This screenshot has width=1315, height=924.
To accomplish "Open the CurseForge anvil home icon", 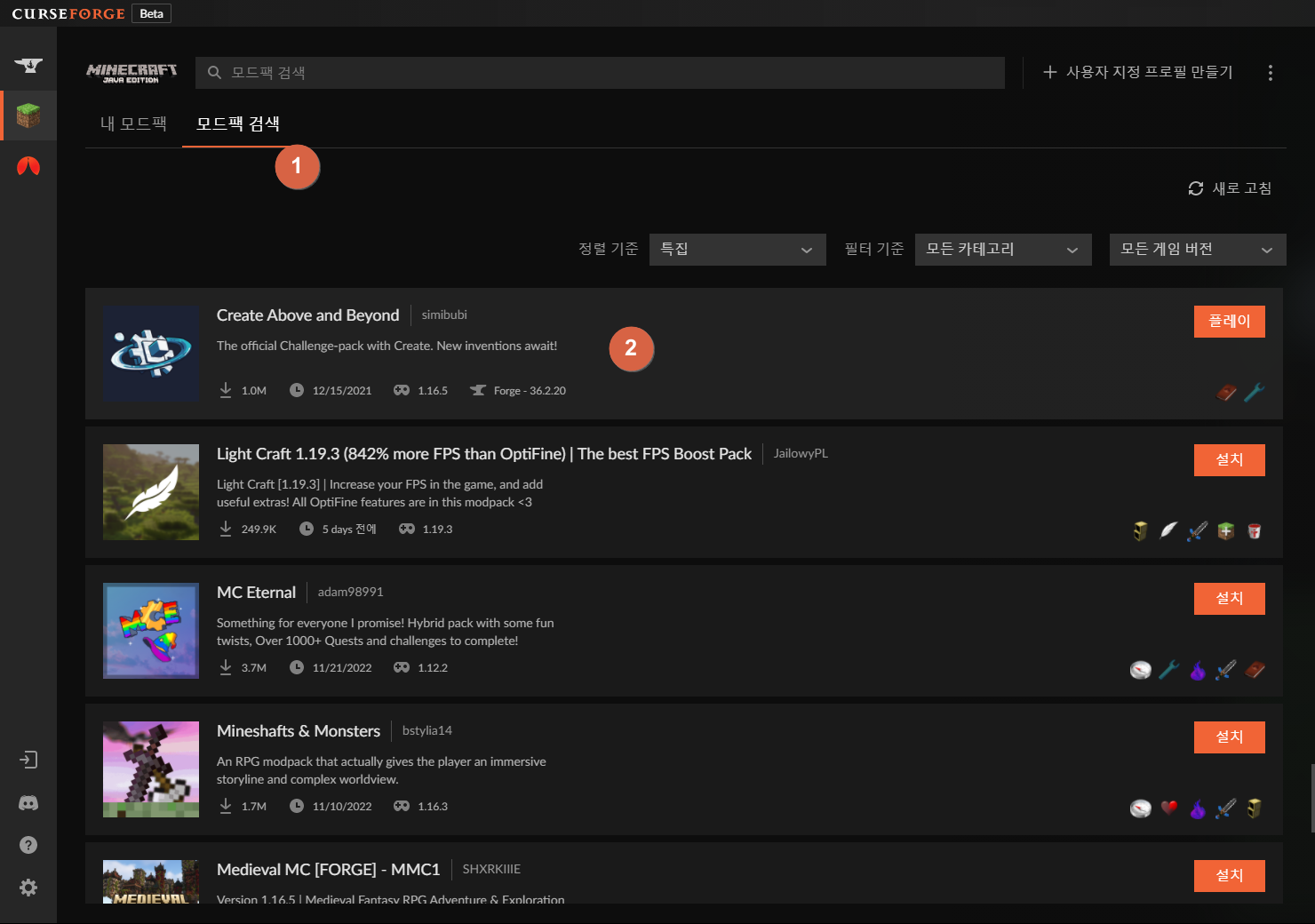I will tap(28, 65).
